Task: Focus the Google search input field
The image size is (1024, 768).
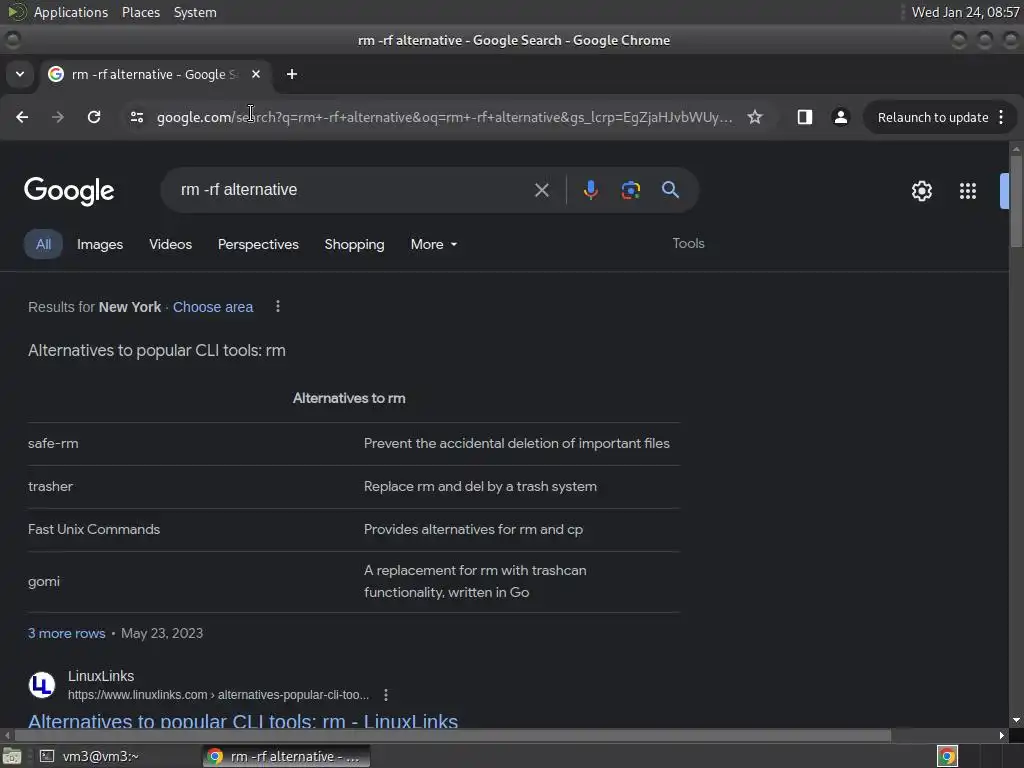Action: tap(353, 189)
